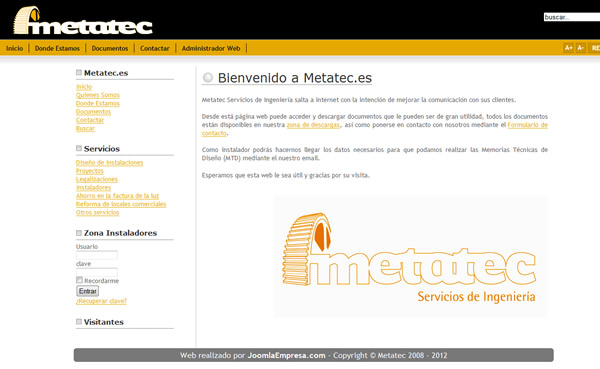
Task: Click the Copyright © Metatec 2008 - 2012 text
Action: point(390,355)
